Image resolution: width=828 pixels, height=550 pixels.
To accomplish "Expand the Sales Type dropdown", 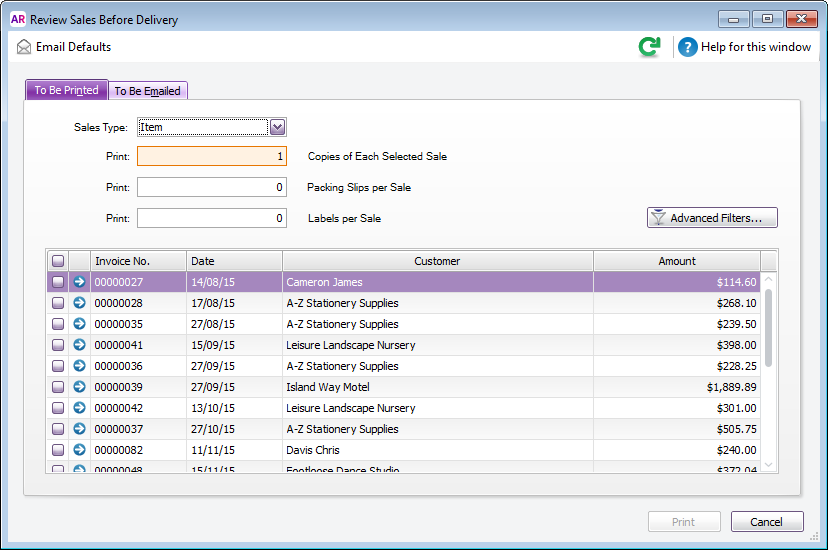I will [x=278, y=127].
